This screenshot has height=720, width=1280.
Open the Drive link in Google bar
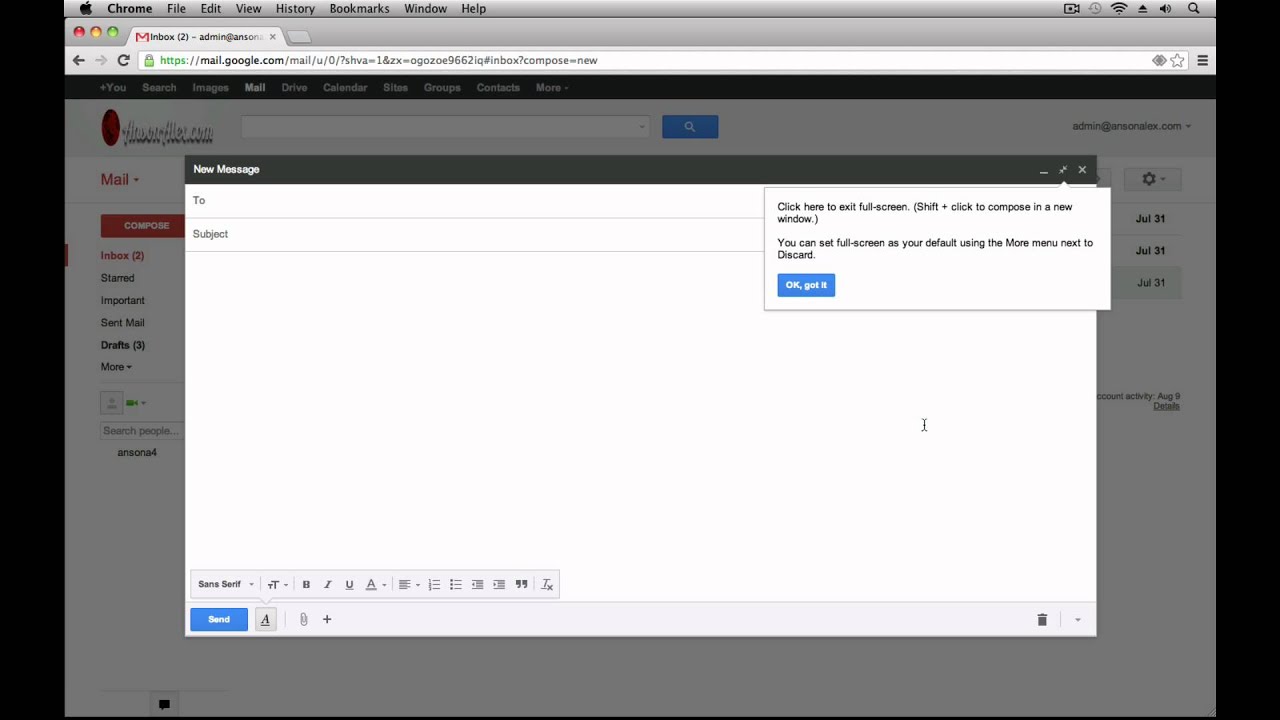(x=294, y=88)
